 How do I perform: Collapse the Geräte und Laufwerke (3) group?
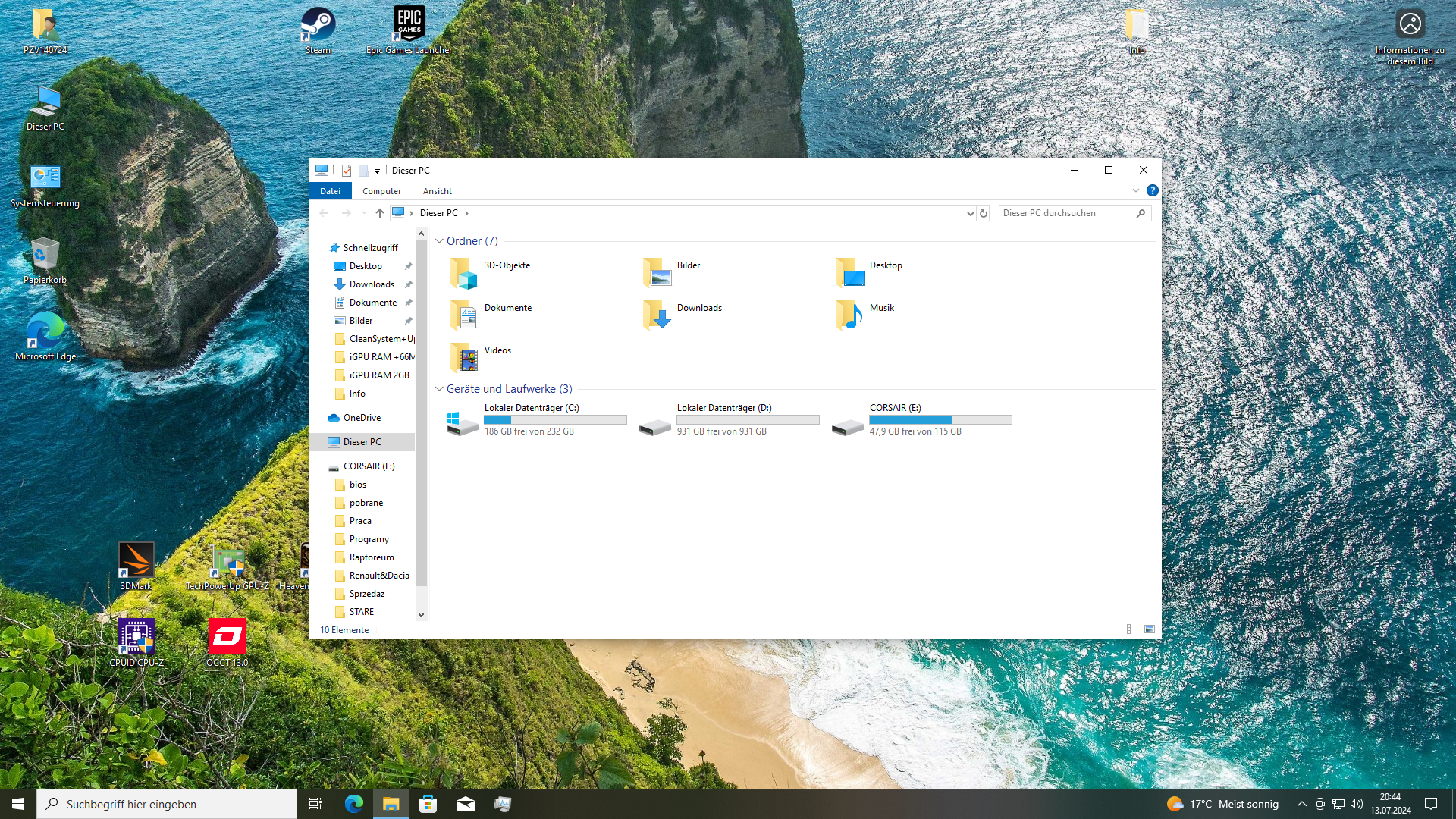(x=439, y=389)
